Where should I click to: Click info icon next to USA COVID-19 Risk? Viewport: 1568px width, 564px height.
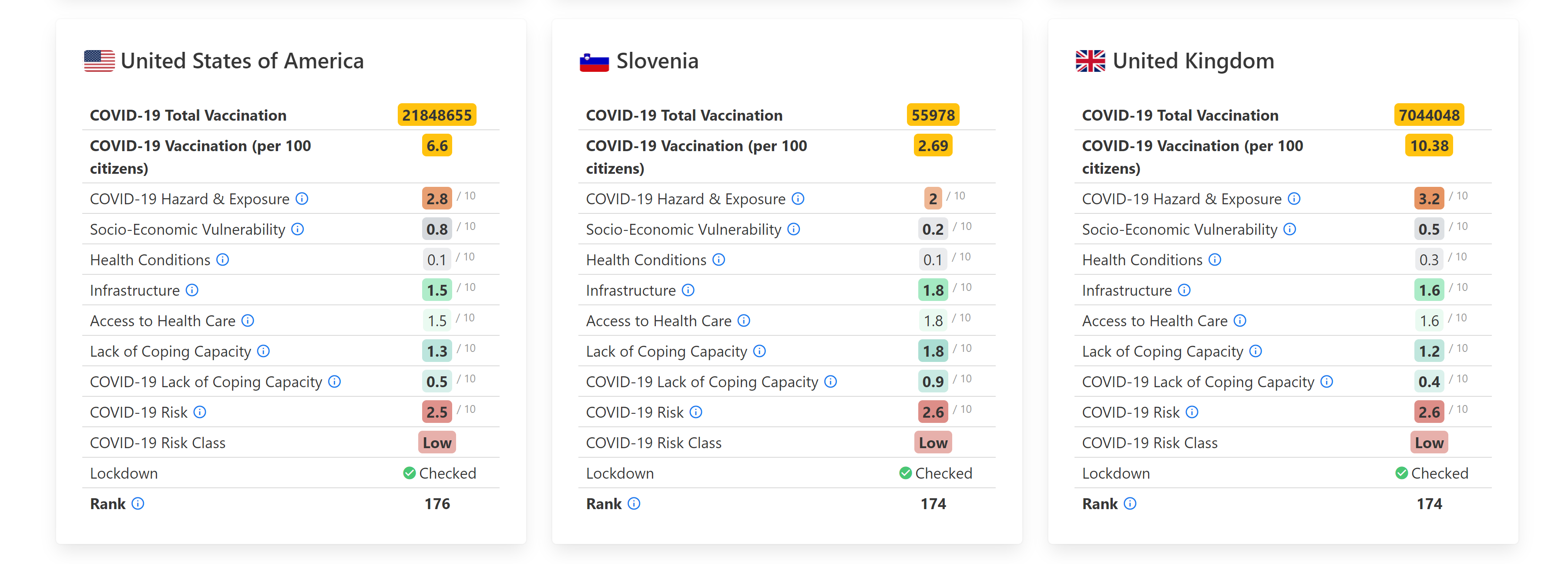point(200,412)
